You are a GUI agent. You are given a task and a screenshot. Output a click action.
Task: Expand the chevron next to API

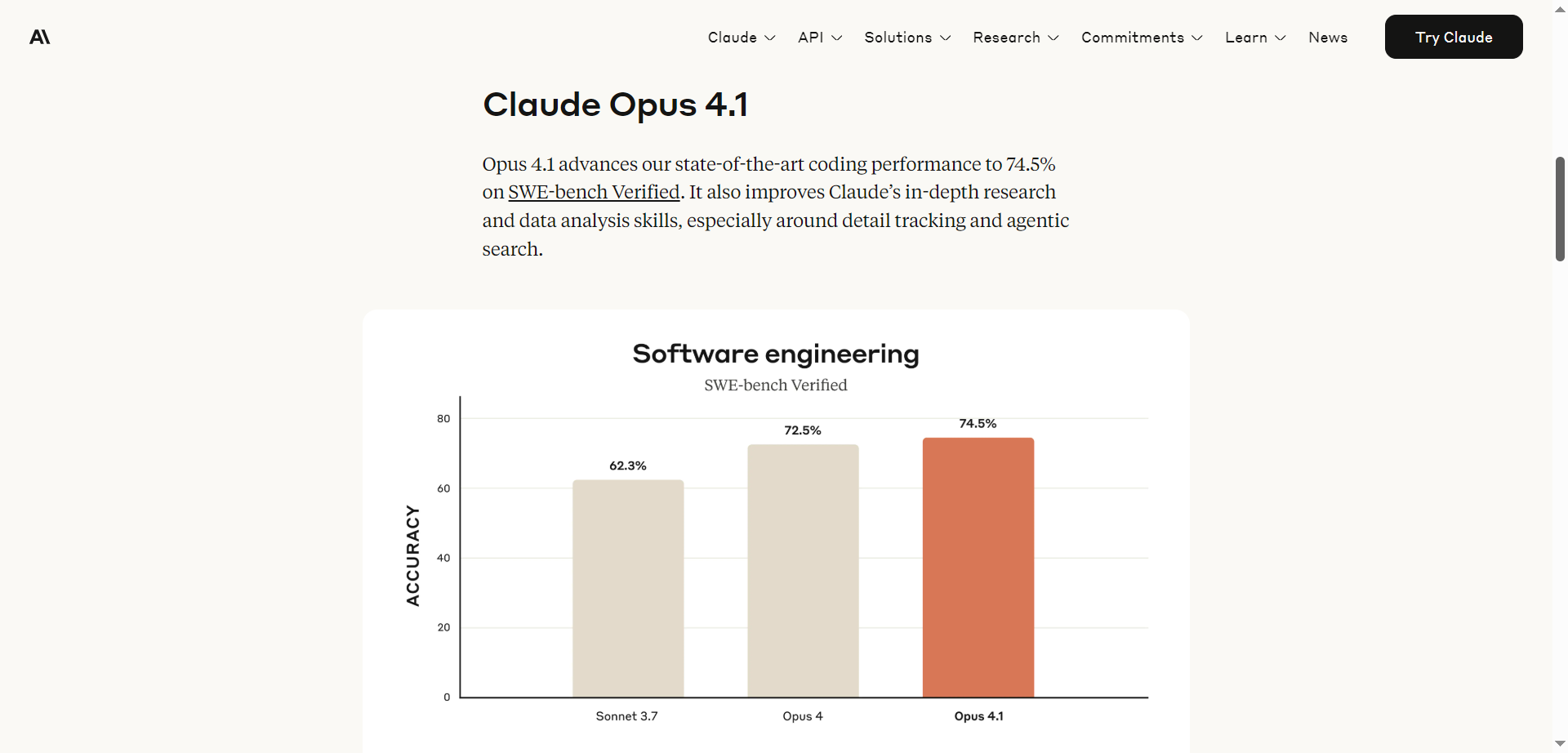[836, 38]
